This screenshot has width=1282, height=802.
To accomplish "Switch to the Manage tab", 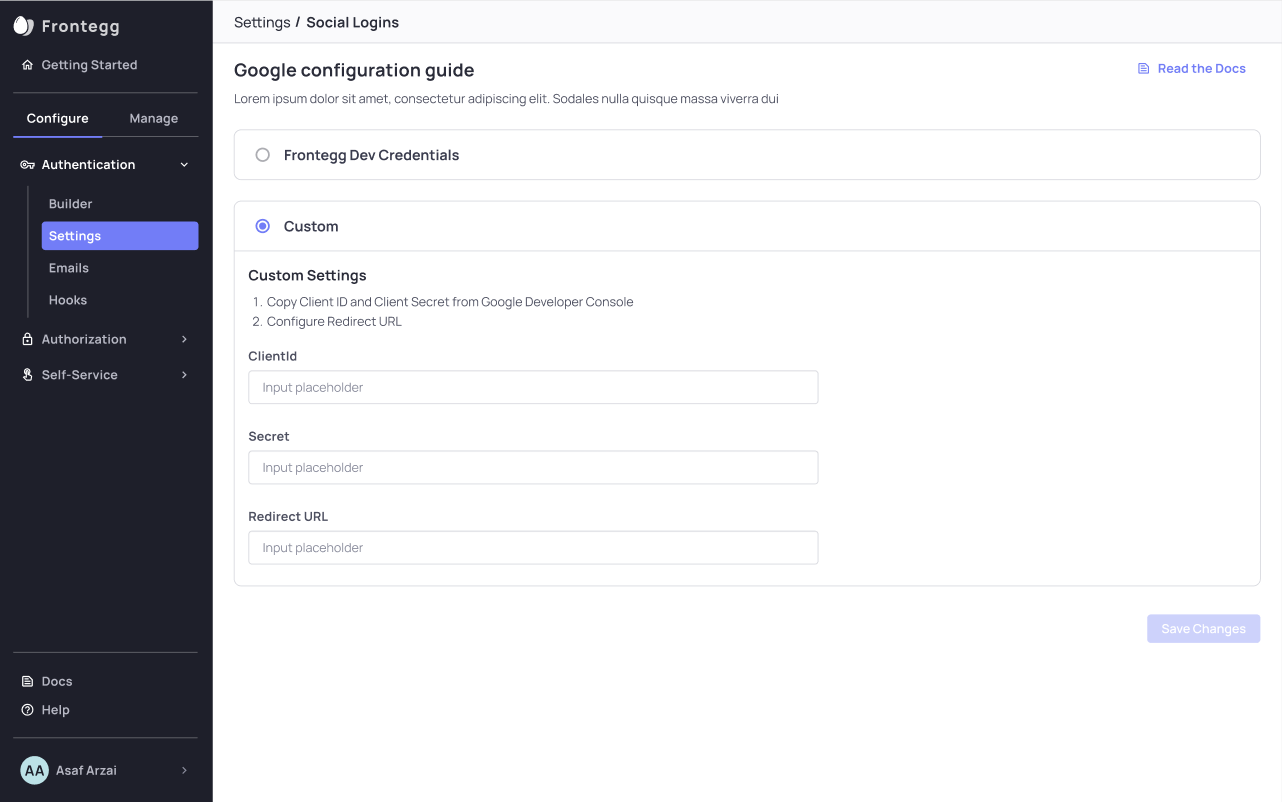I will coord(154,118).
